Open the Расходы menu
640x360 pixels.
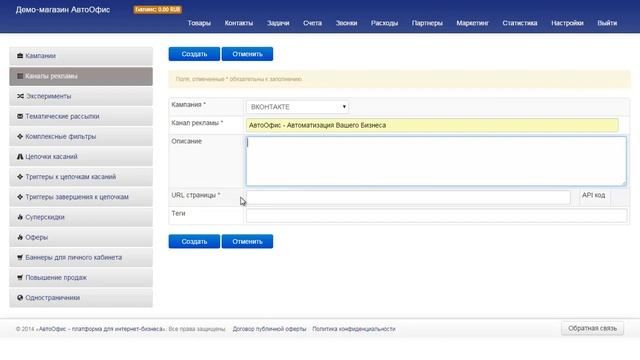point(384,23)
